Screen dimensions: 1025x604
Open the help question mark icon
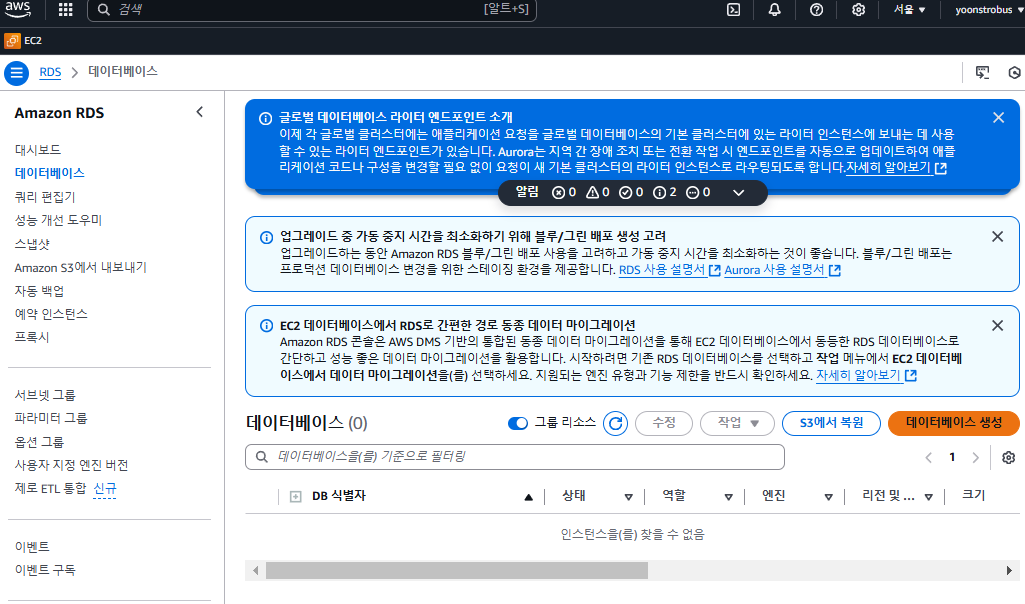[x=816, y=10]
